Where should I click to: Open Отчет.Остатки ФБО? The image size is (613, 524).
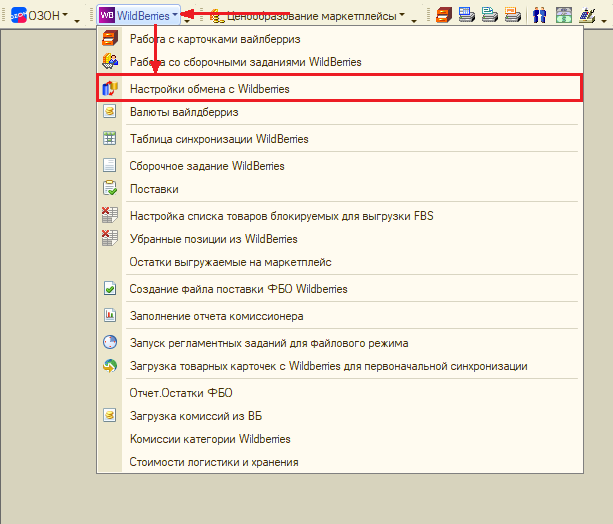[339, 393]
